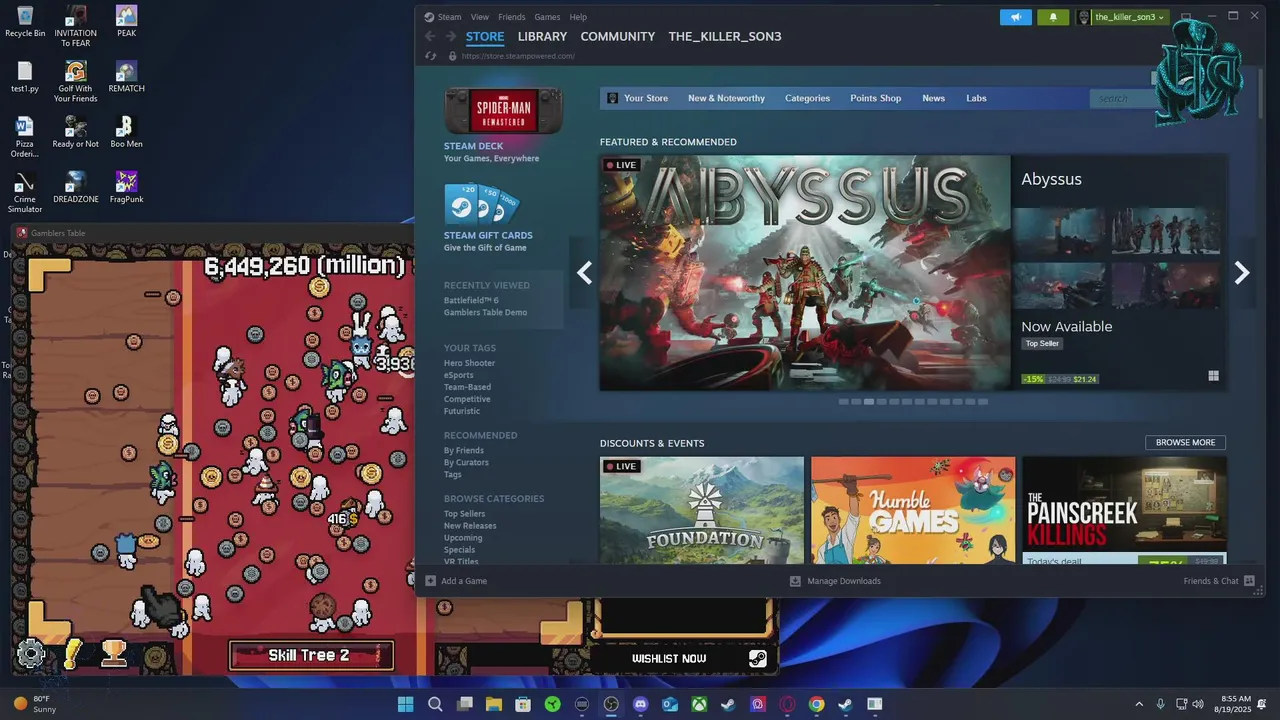Open the trophy achievements icon in Gamblers Table
The height and width of the screenshot is (720, 1280).
114,654
